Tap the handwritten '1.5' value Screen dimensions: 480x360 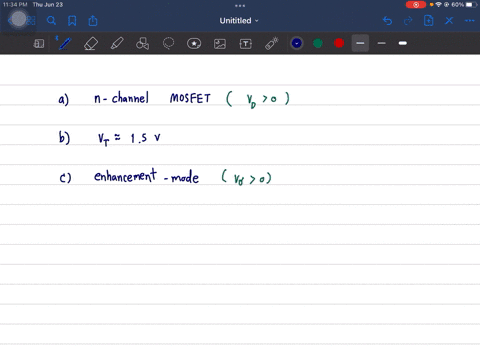tap(139, 138)
